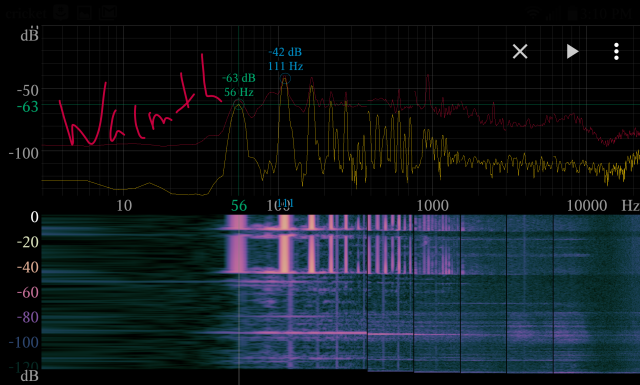Tap the '0' label on the waterfall scale

35,217
